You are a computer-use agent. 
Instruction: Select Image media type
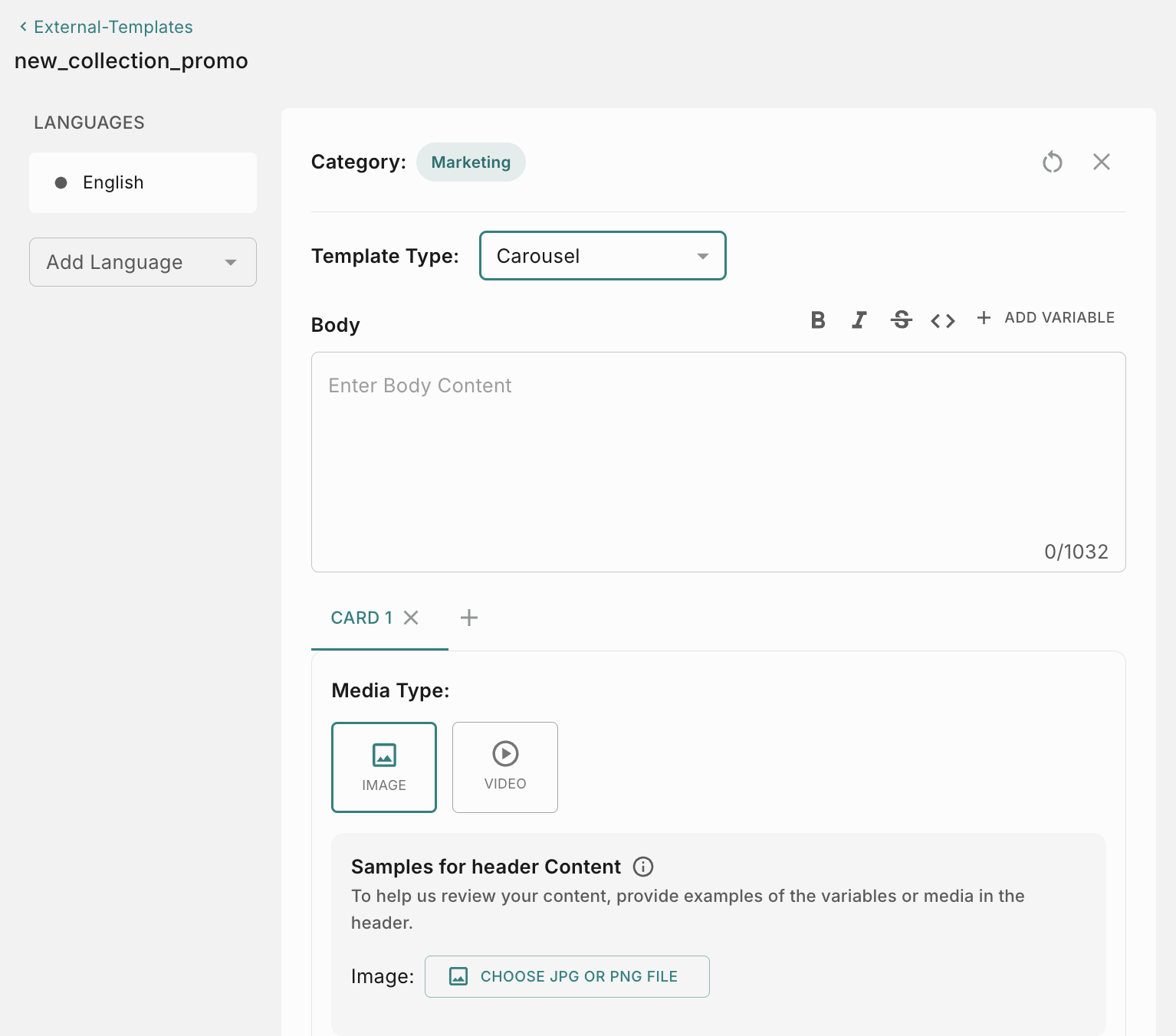(383, 767)
